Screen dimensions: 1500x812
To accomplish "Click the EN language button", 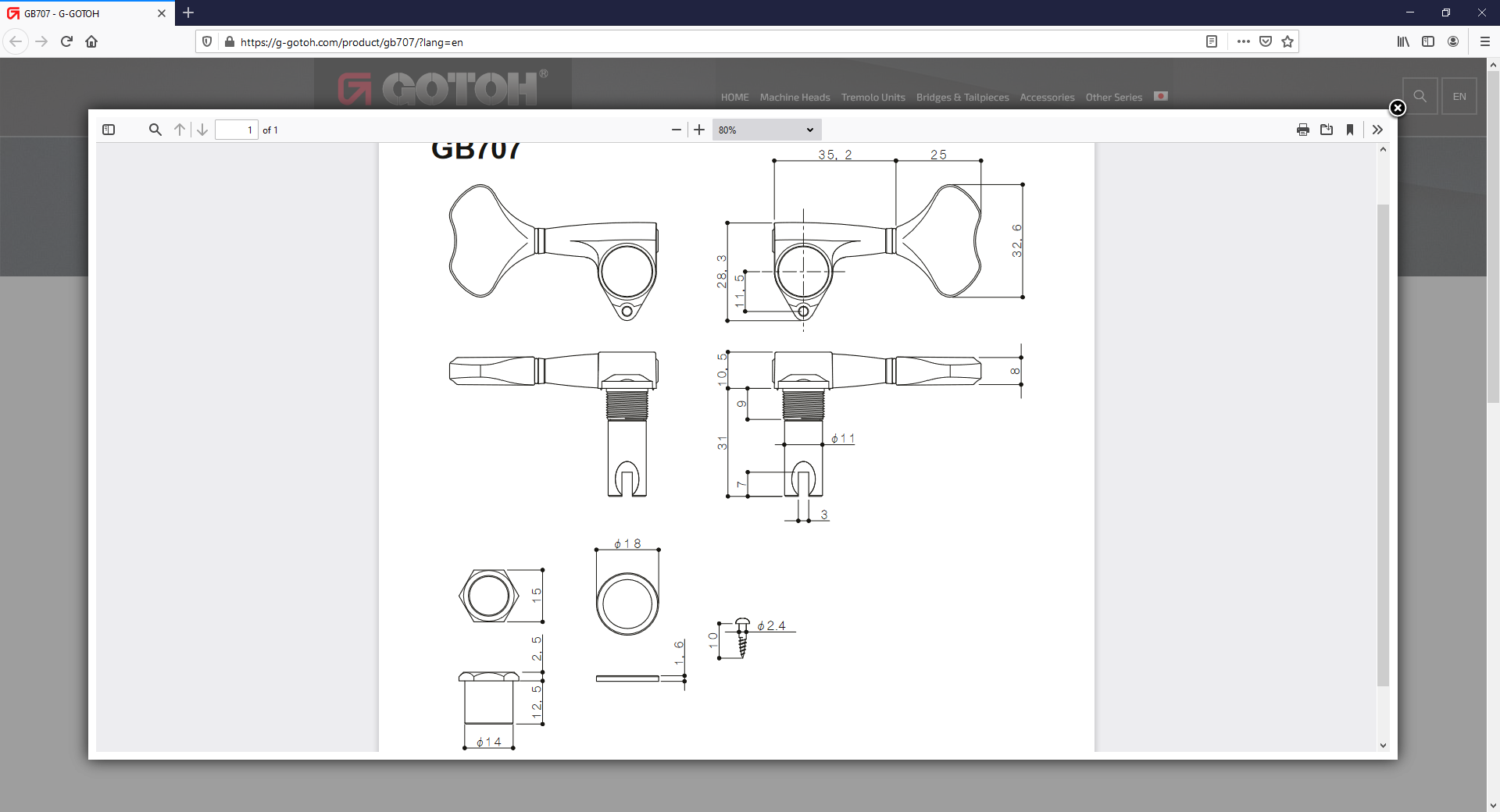I will [x=1459, y=96].
